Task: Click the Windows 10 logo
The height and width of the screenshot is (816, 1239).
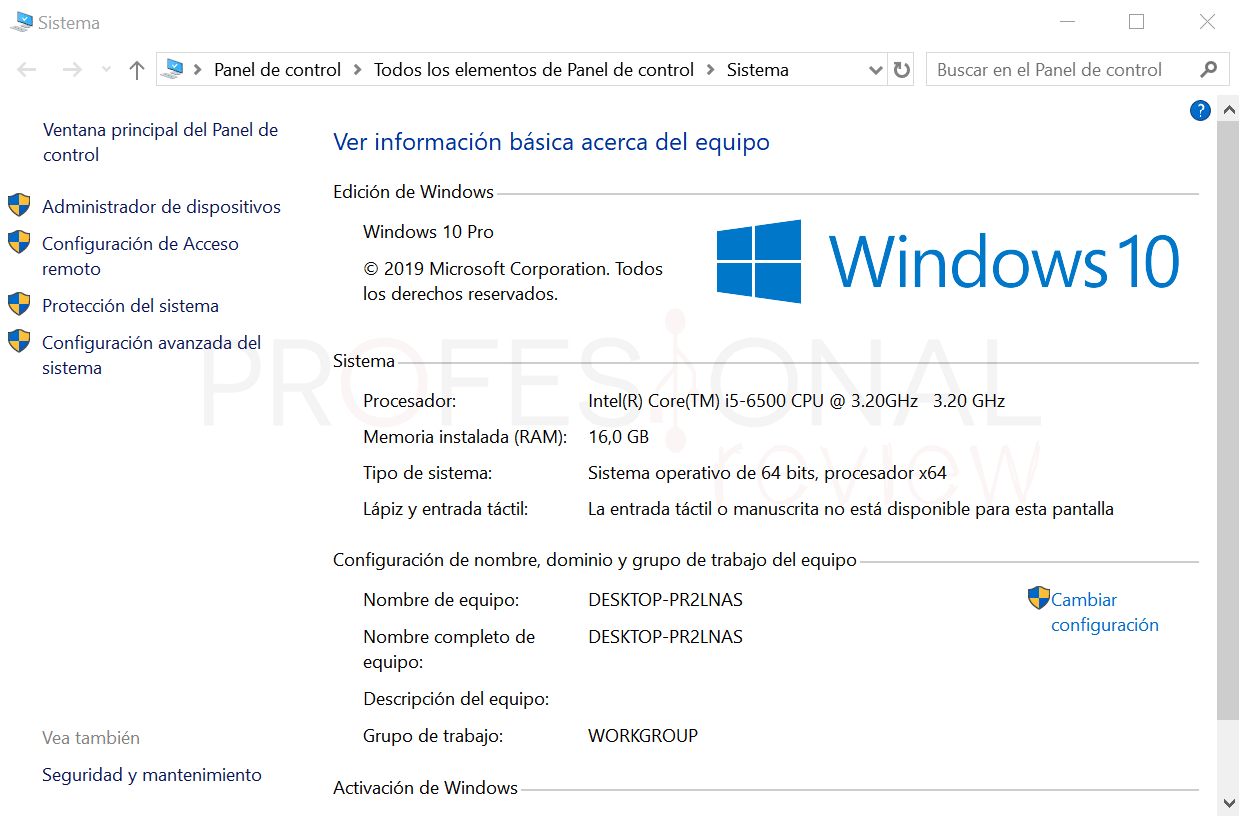Action: (948, 261)
